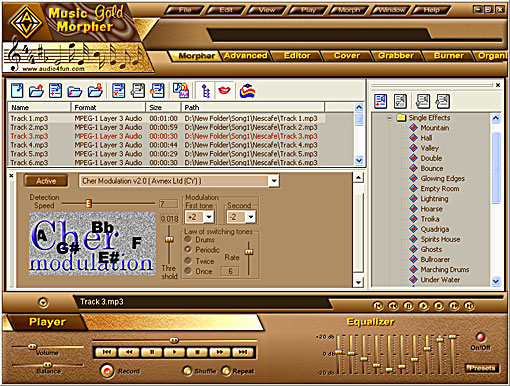Click the folder icon with red up arrow
The image size is (510, 386).
36,91
